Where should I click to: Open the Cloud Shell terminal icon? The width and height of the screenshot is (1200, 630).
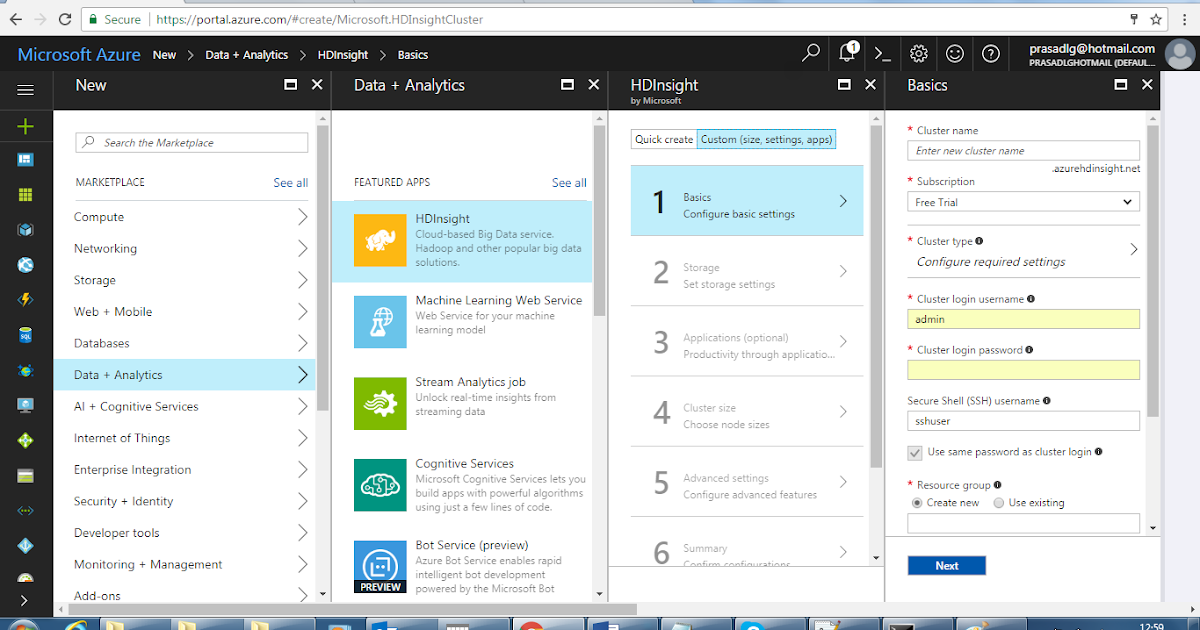click(882, 54)
